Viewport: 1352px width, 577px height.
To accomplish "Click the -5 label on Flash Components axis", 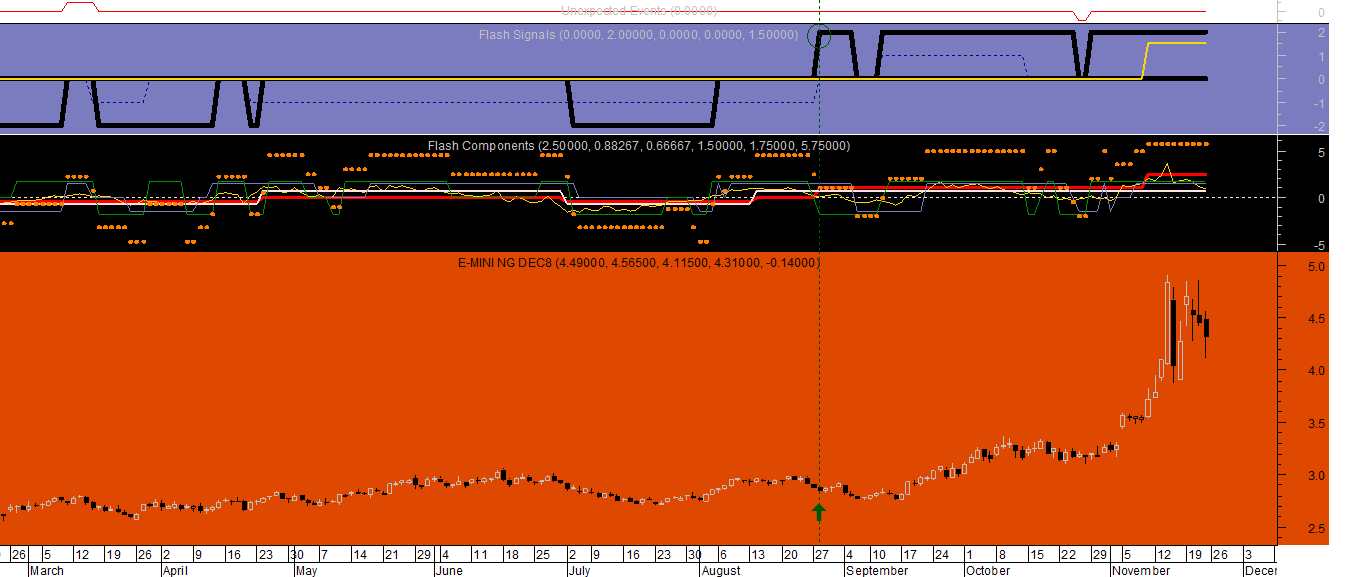I will point(1318,245).
